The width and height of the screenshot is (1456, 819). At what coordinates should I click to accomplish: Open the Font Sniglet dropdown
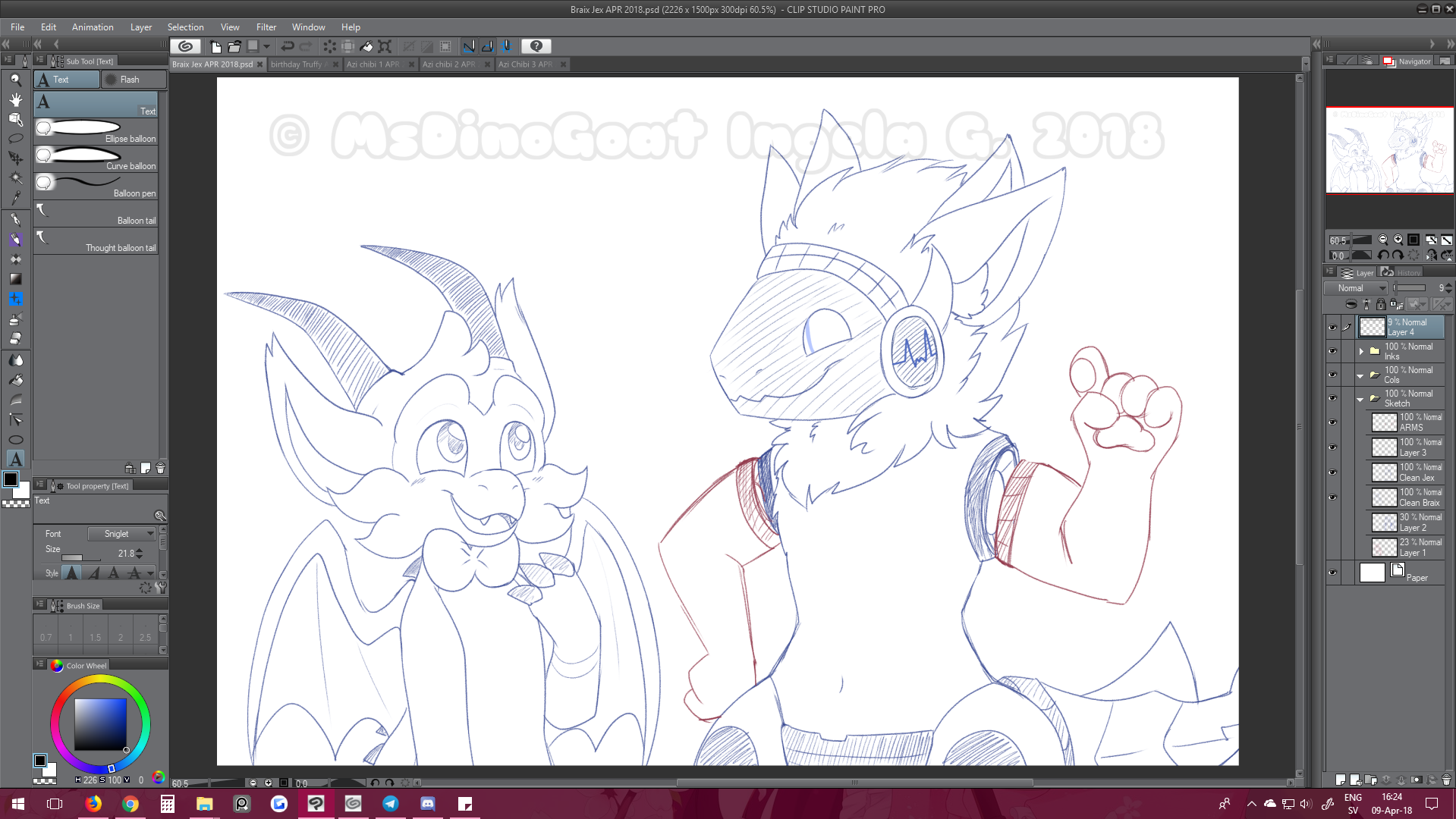pyautogui.click(x=121, y=534)
